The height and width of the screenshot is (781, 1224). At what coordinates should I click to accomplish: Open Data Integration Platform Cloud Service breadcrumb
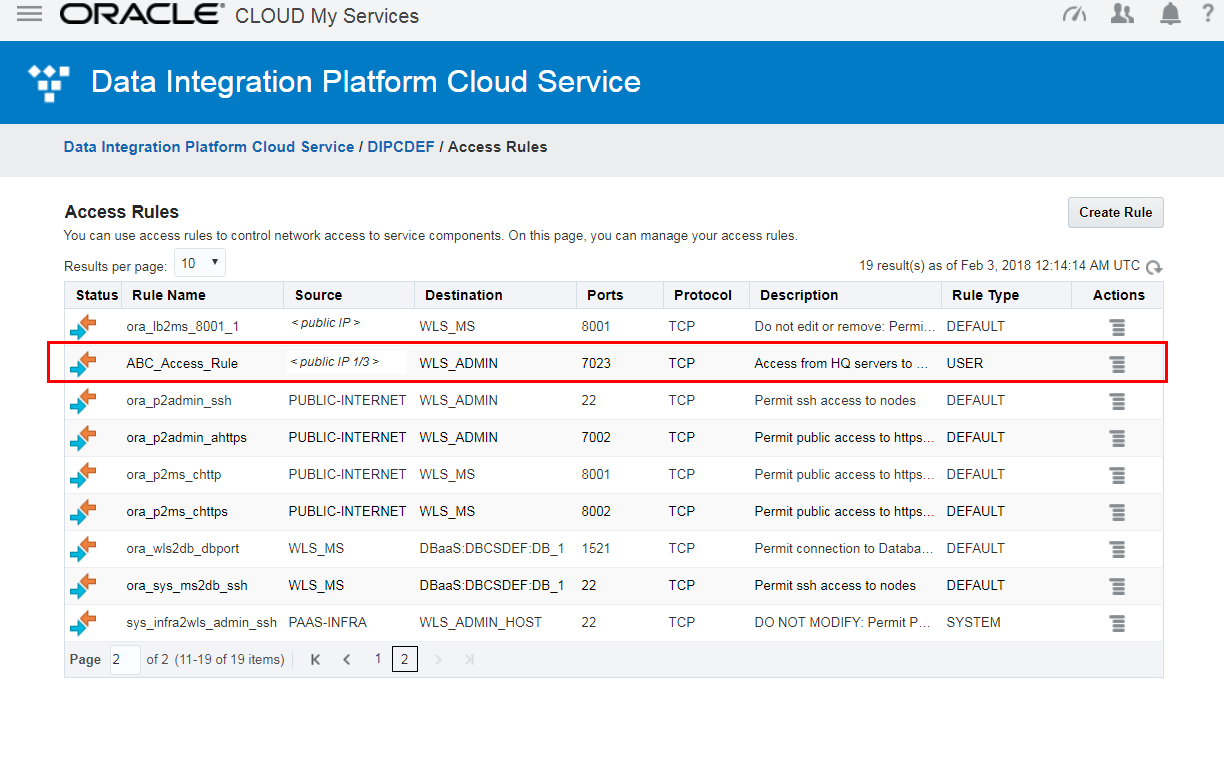coord(209,147)
